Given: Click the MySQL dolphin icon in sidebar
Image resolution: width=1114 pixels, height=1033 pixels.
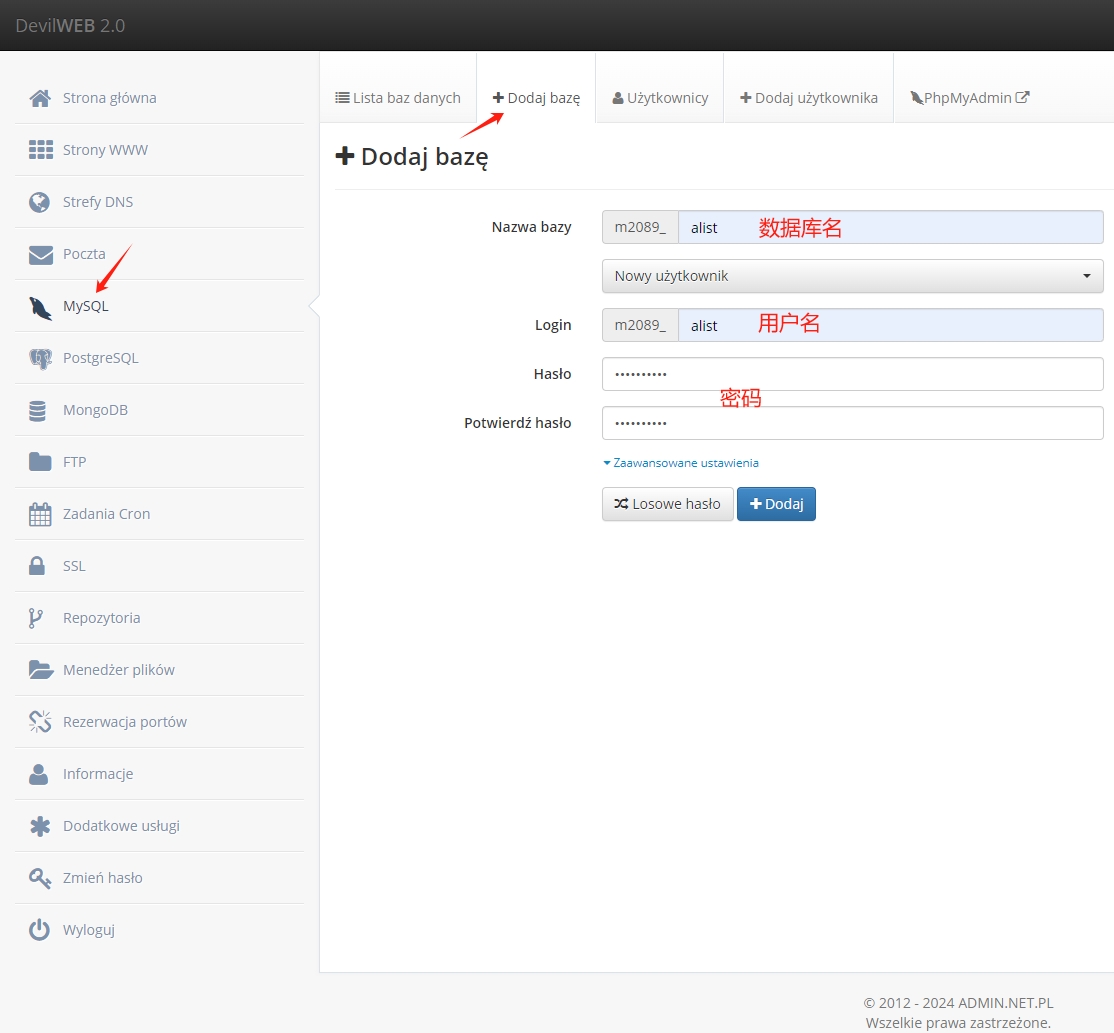Looking at the screenshot, I should [40, 307].
